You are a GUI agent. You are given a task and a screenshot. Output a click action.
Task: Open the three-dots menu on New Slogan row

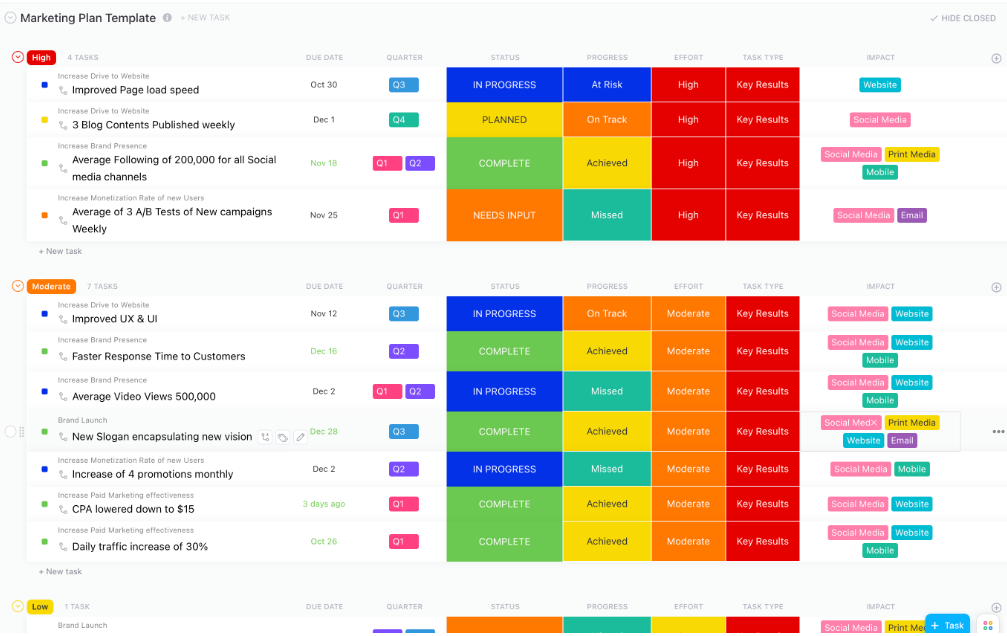998,432
